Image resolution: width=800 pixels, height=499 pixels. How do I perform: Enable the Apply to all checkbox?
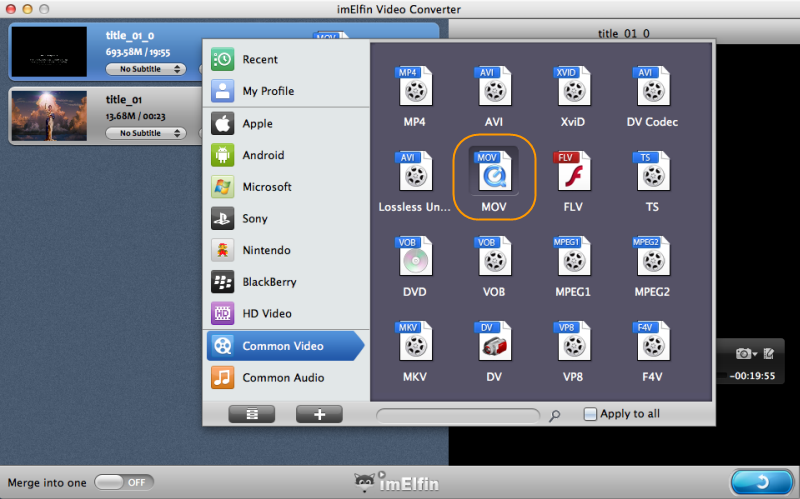(x=590, y=414)
